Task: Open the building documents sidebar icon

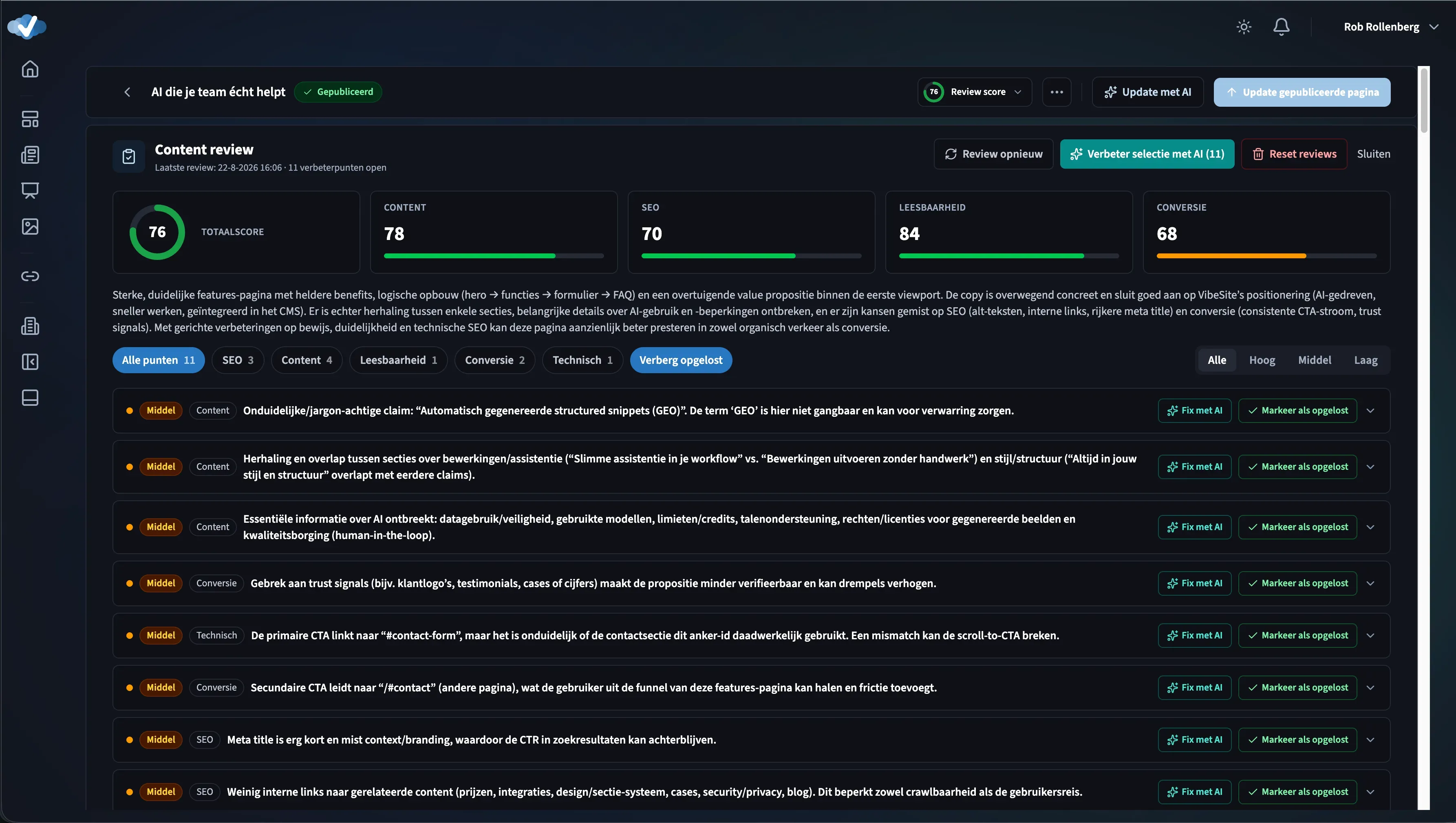Action: [x=30, y=326]
